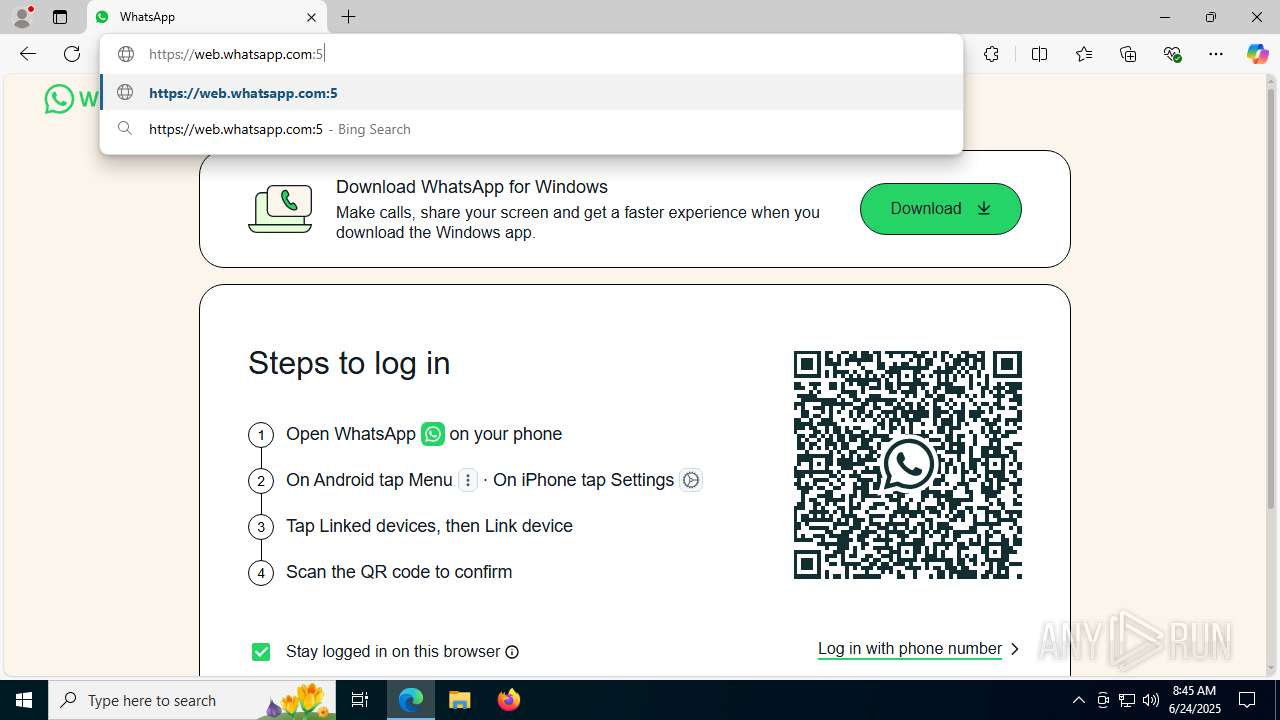Open the network status tray icon

point(1126,700)
